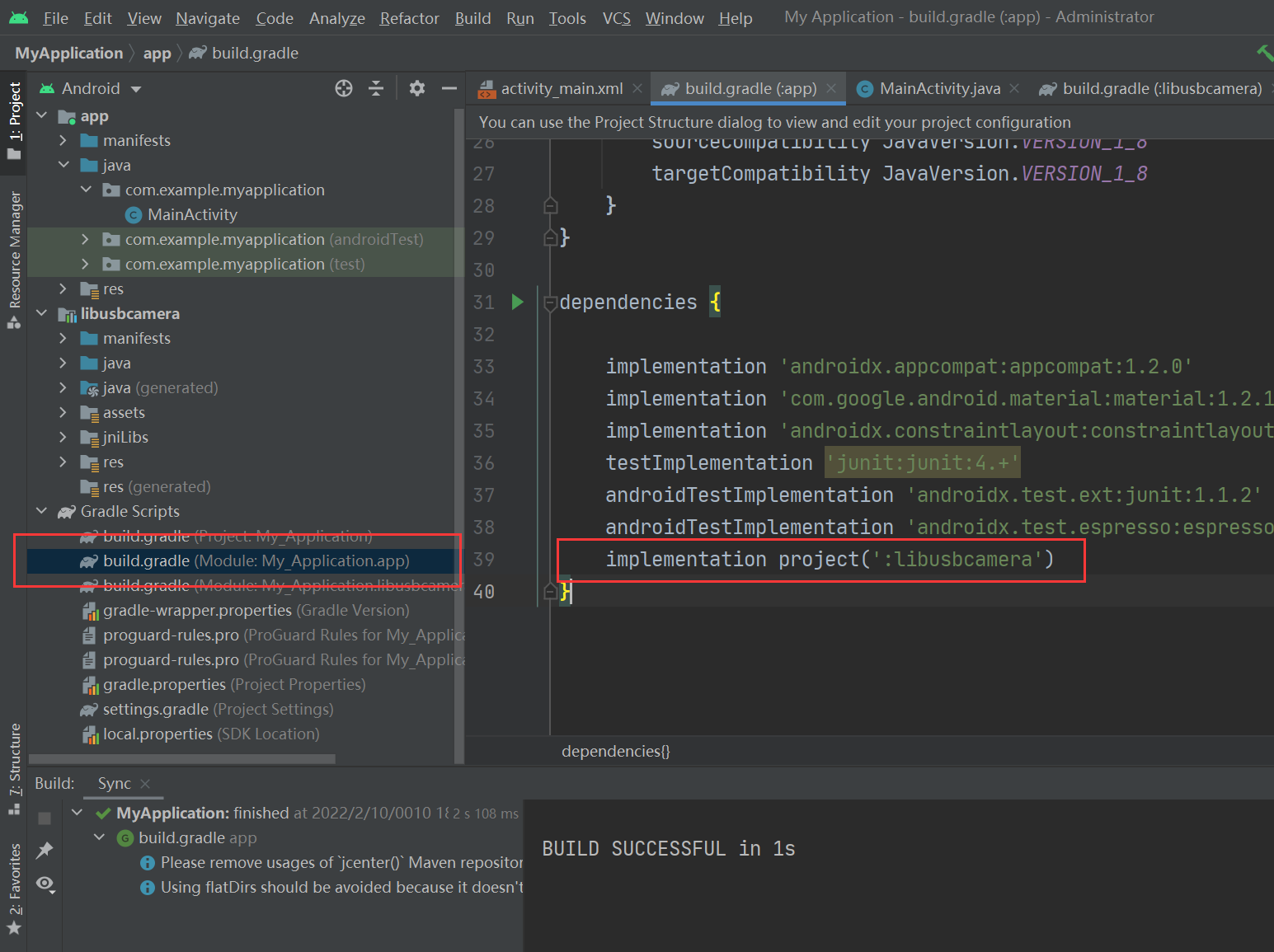Click the pin tab icon in Build panel
This screenshot has width=1274, height=952.
tap(45, 850)
